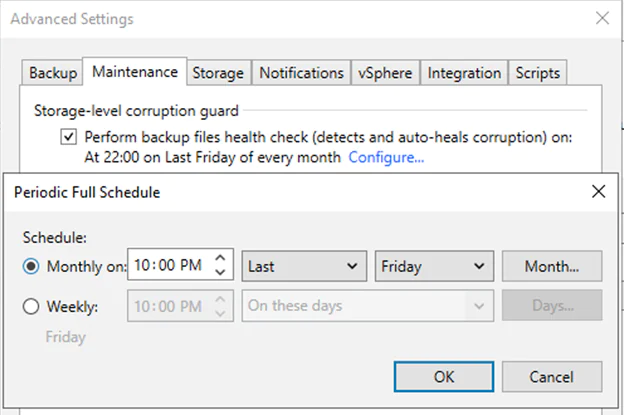The image size is (624, 415).
Task: Click the Configure link for health check
Action: [386, 157]
